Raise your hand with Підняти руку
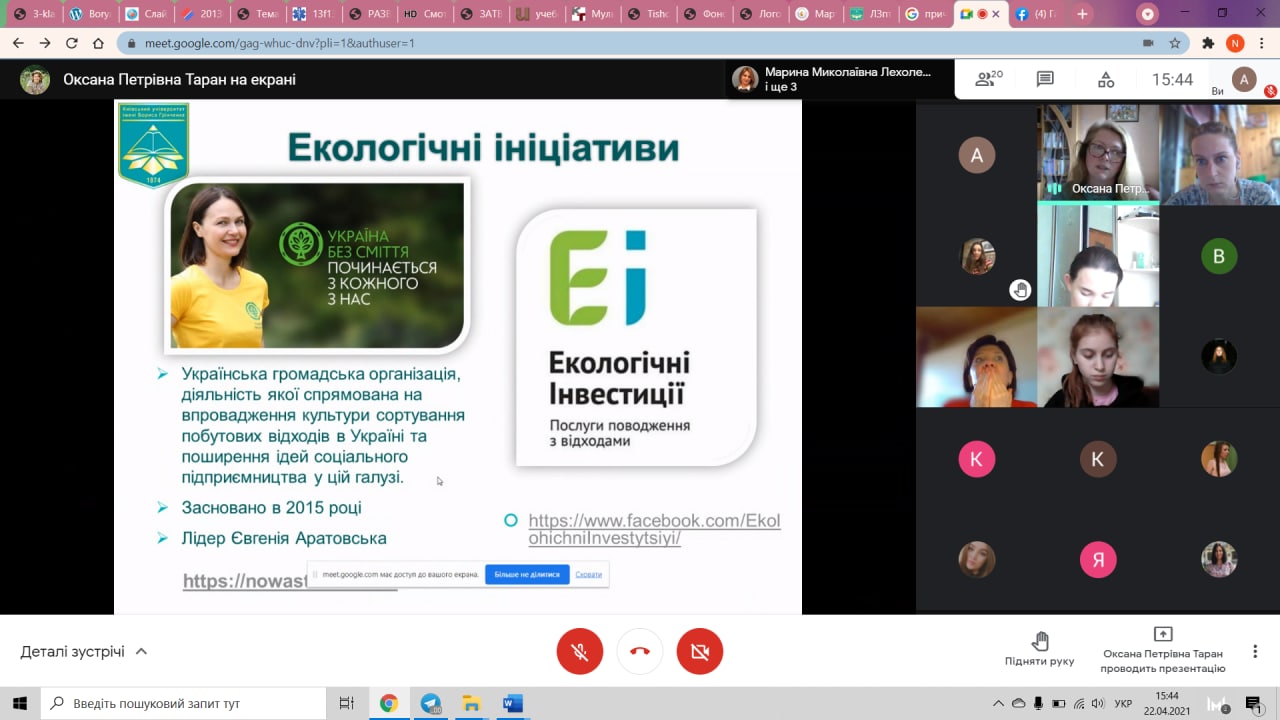 coord(1040,649)
